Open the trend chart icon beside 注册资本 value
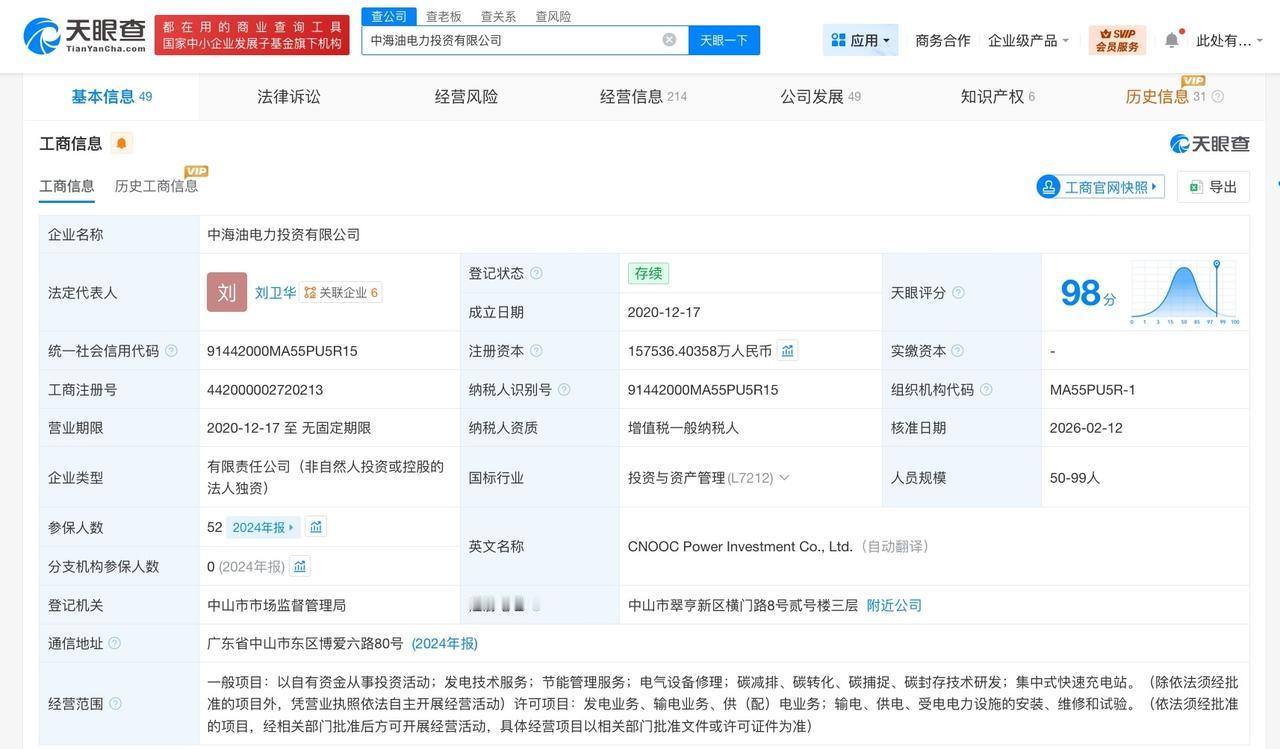Viewport: 1280px width, 749px height. pyautogui.click(x=787, y=350)
